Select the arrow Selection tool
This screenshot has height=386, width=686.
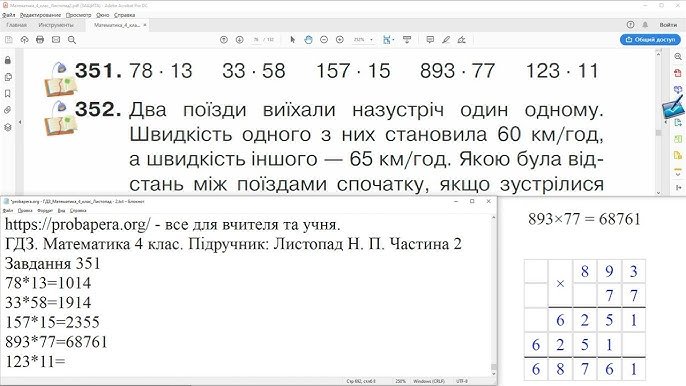point(293,40)
